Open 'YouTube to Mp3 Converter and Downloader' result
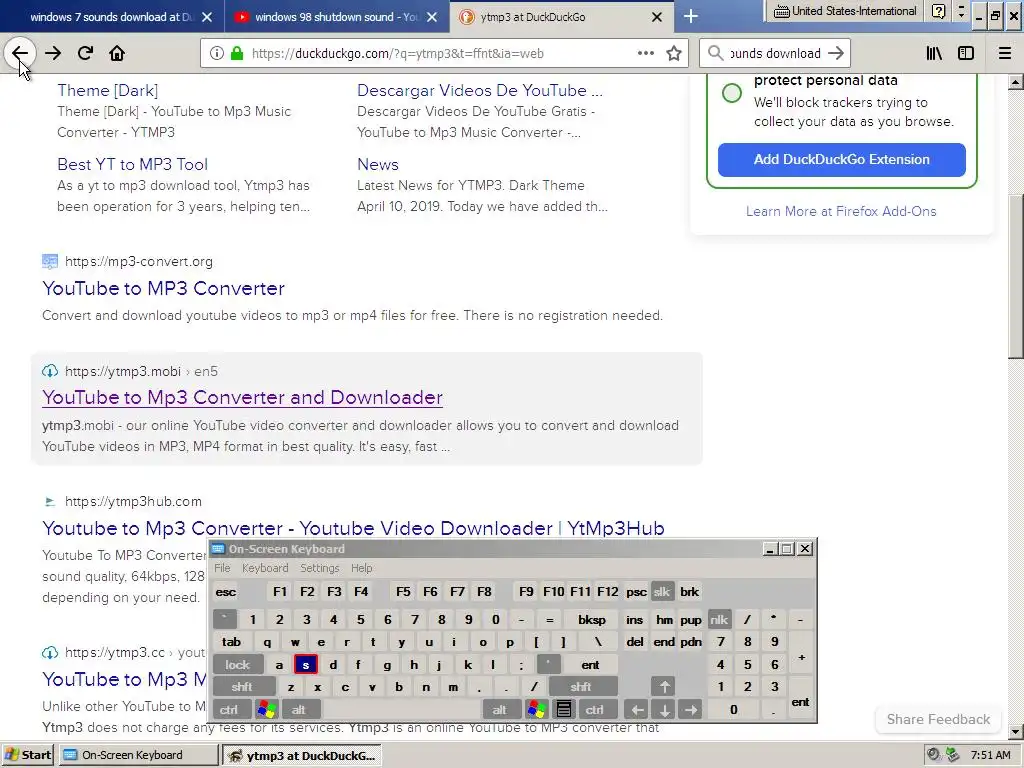The height and width of the screenshot is (768, 1024). (x=242, y=397)
